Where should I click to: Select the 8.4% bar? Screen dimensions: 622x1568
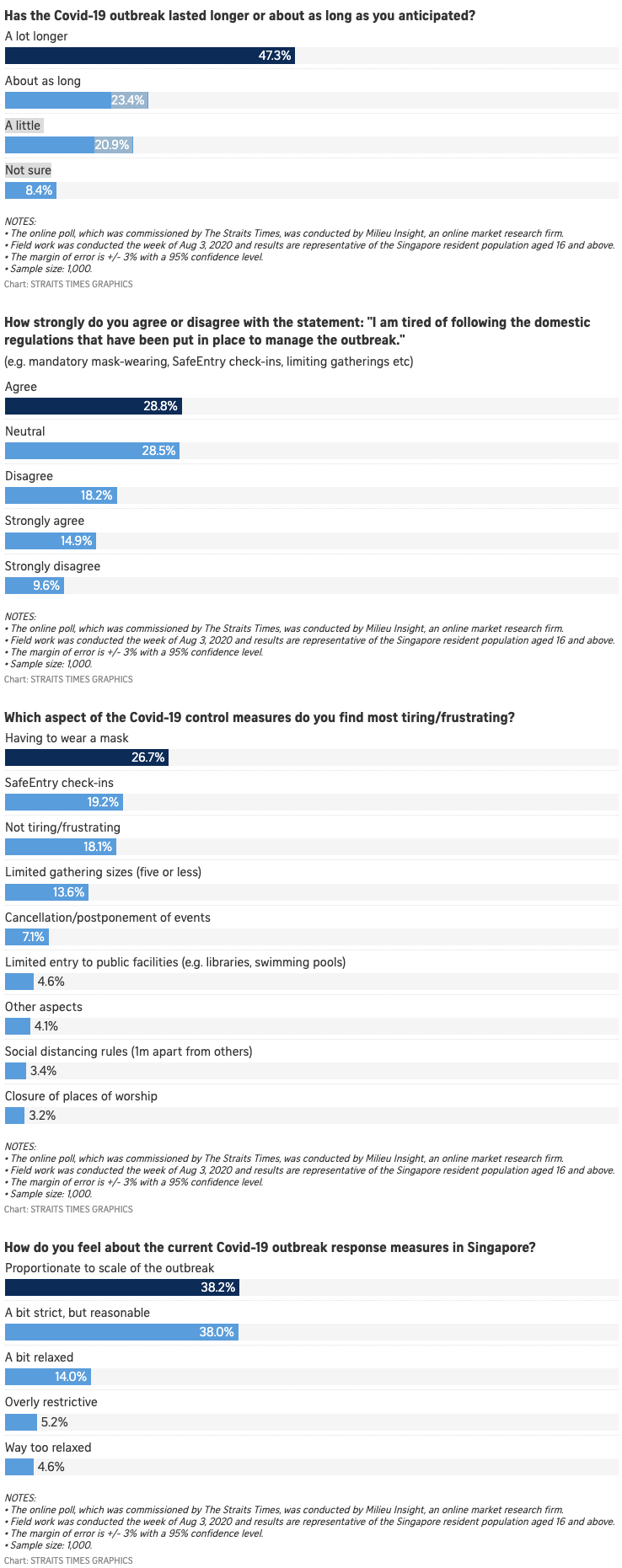[x=30, y=190]
